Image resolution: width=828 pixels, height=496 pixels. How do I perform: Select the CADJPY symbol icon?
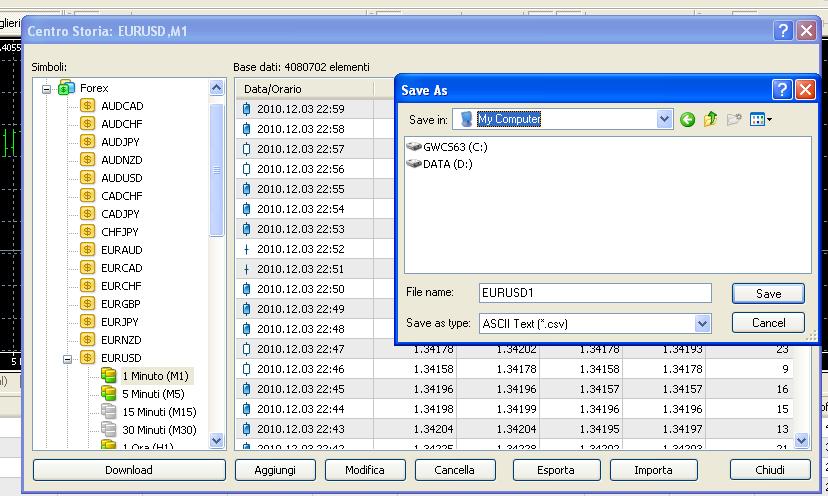(x=87, y=213)
